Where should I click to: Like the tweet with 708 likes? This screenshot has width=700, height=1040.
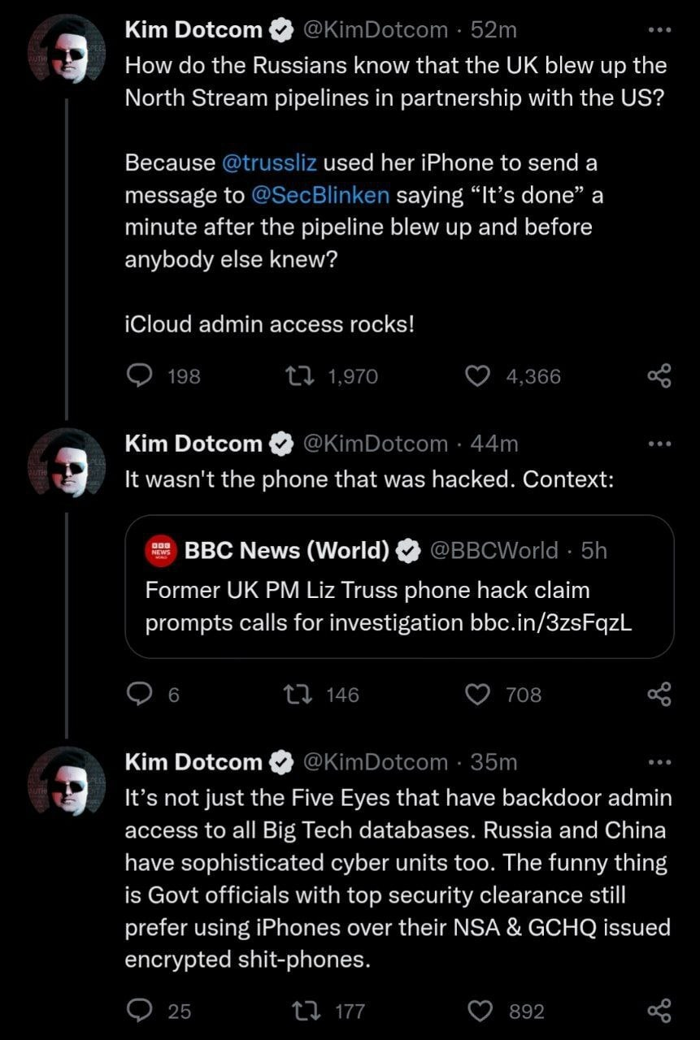pos(480,694)
